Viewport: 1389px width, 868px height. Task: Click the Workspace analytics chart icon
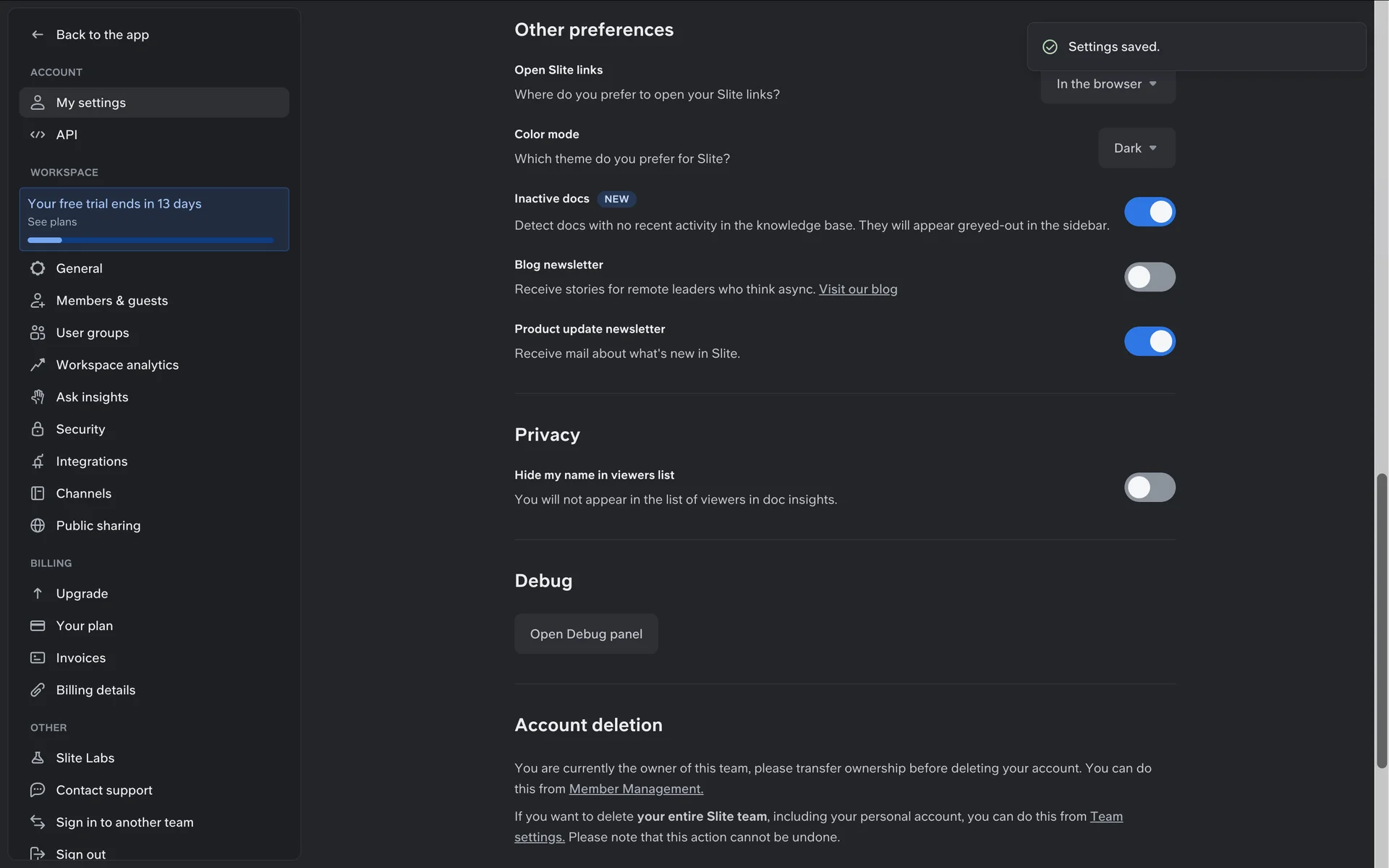(x=38, y=365)
